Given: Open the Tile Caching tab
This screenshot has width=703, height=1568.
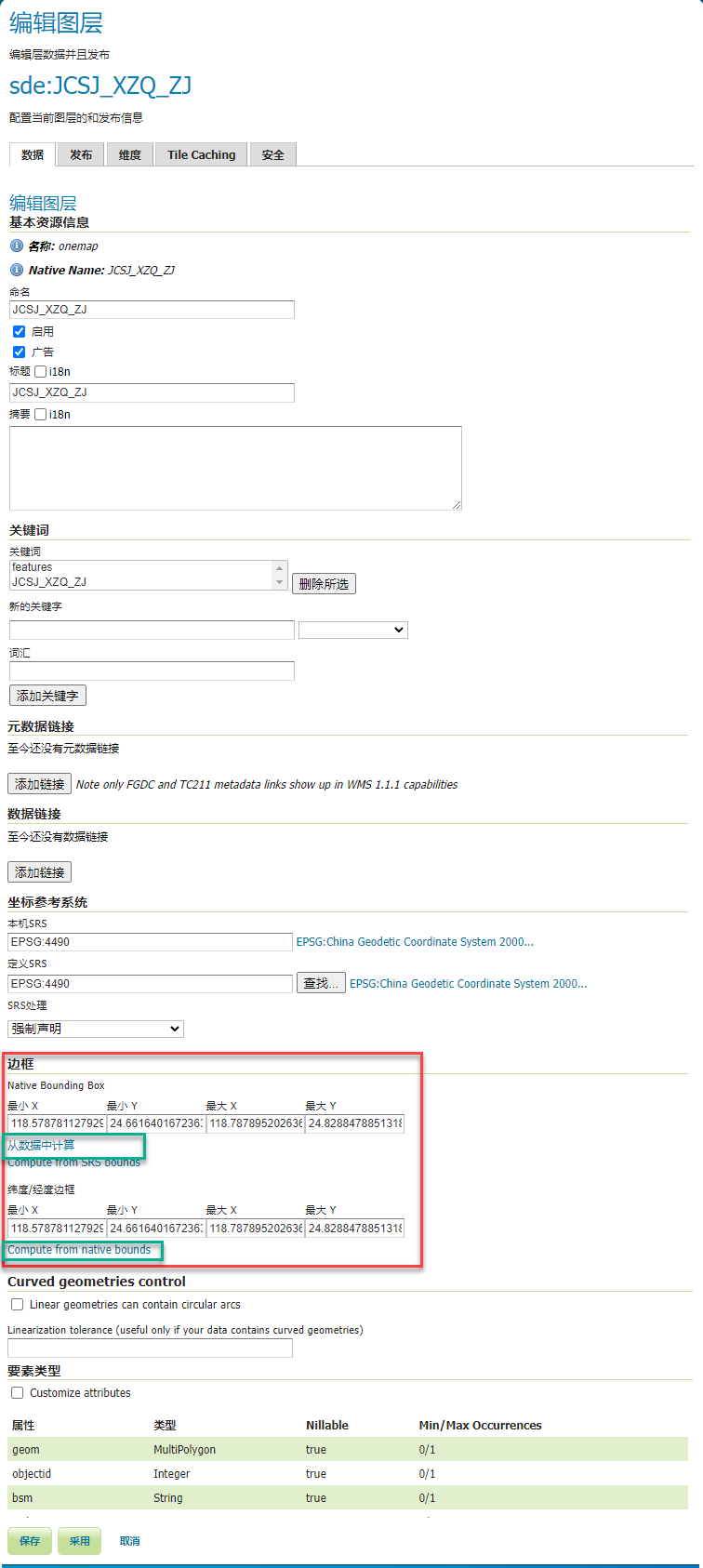Looking at the screenshot, I should (x=201, y=155).
